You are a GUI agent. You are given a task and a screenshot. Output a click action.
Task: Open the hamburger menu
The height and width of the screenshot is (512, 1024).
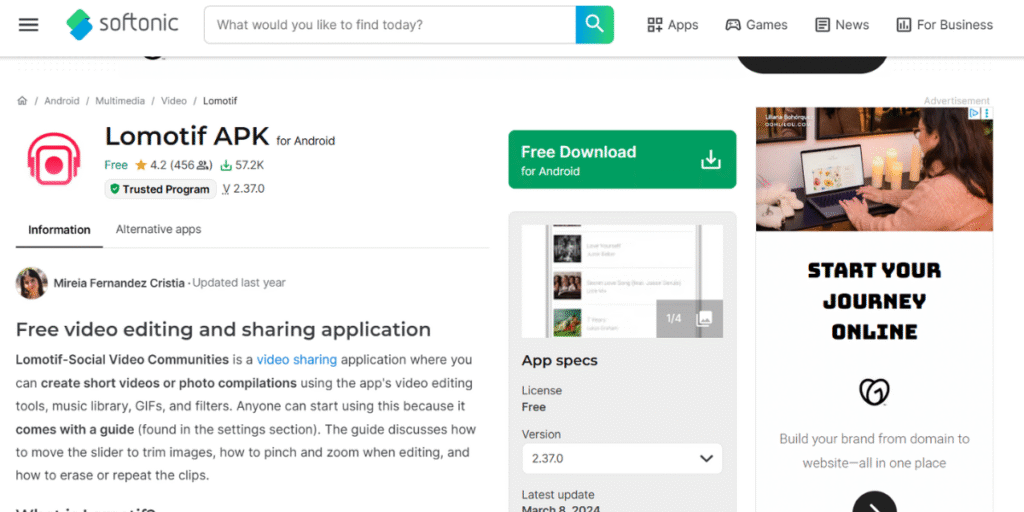(x=28, y=25)
